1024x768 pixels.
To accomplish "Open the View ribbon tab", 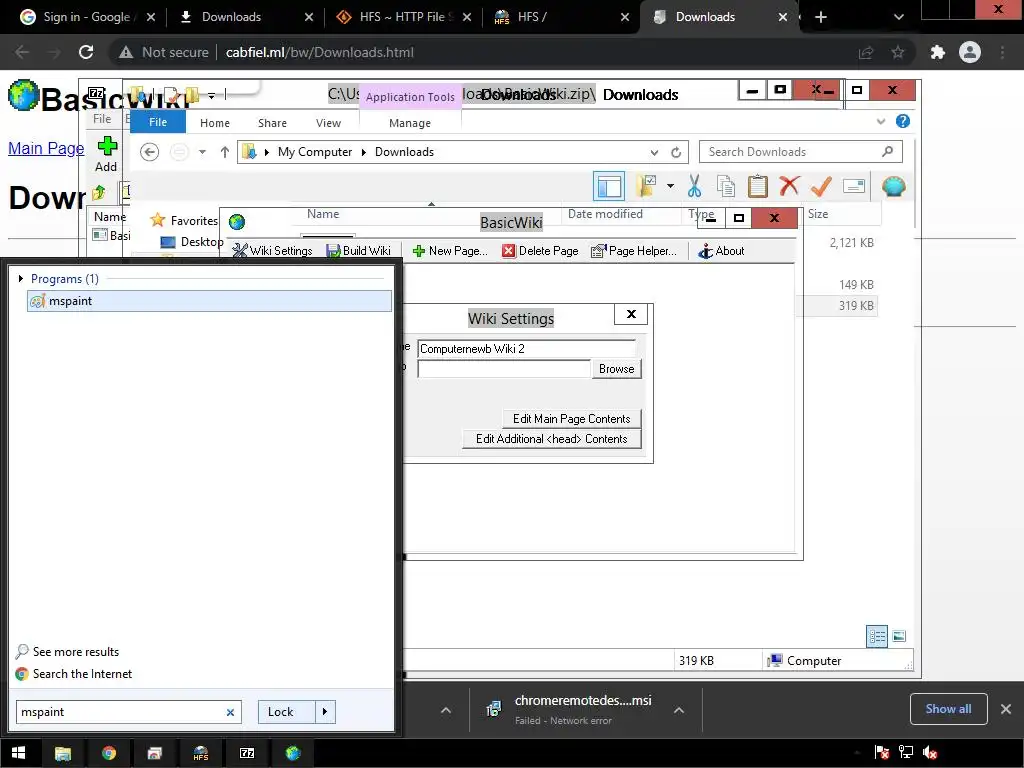I will point(328,123).
